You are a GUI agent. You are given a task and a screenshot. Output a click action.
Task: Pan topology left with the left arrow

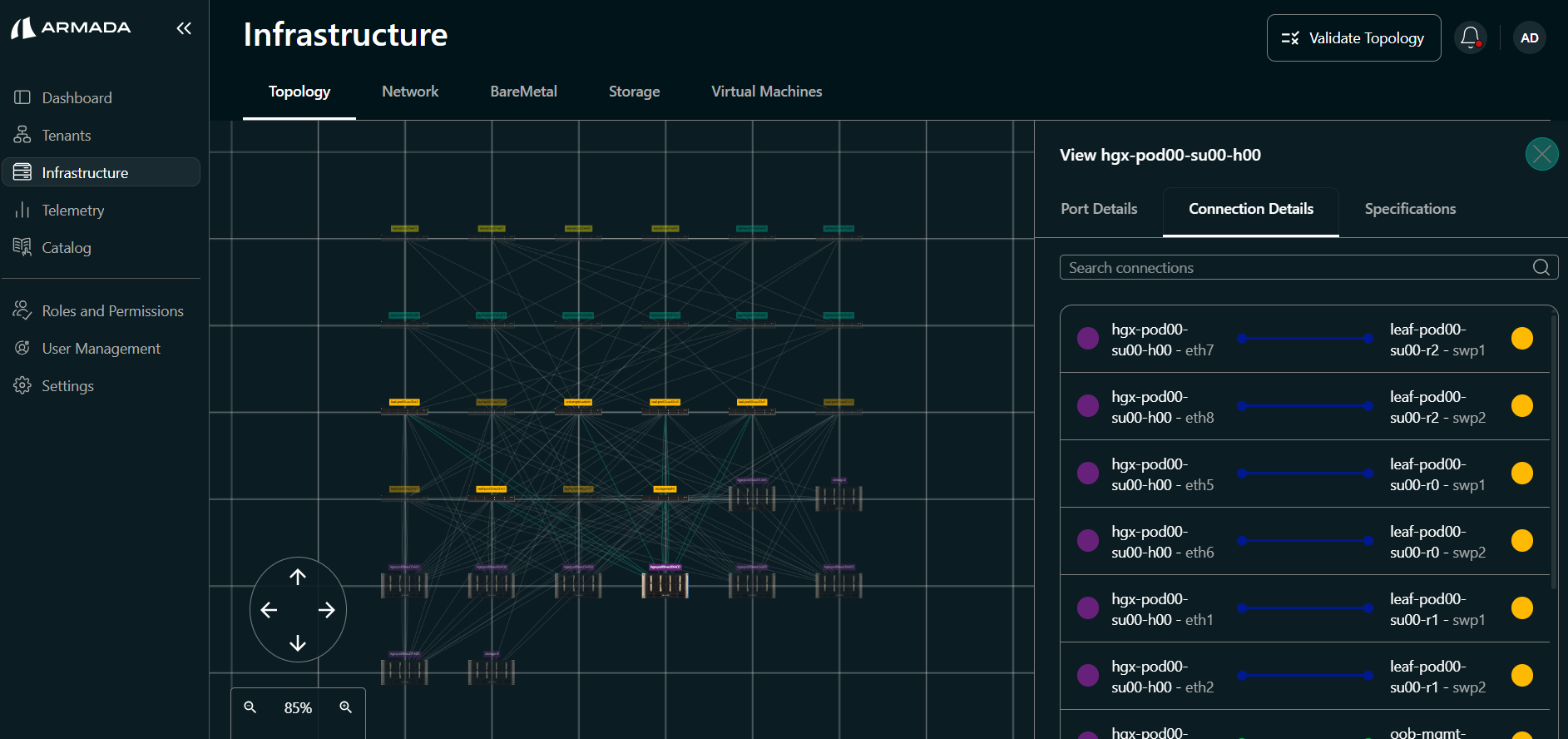click(x=269, y=610)
